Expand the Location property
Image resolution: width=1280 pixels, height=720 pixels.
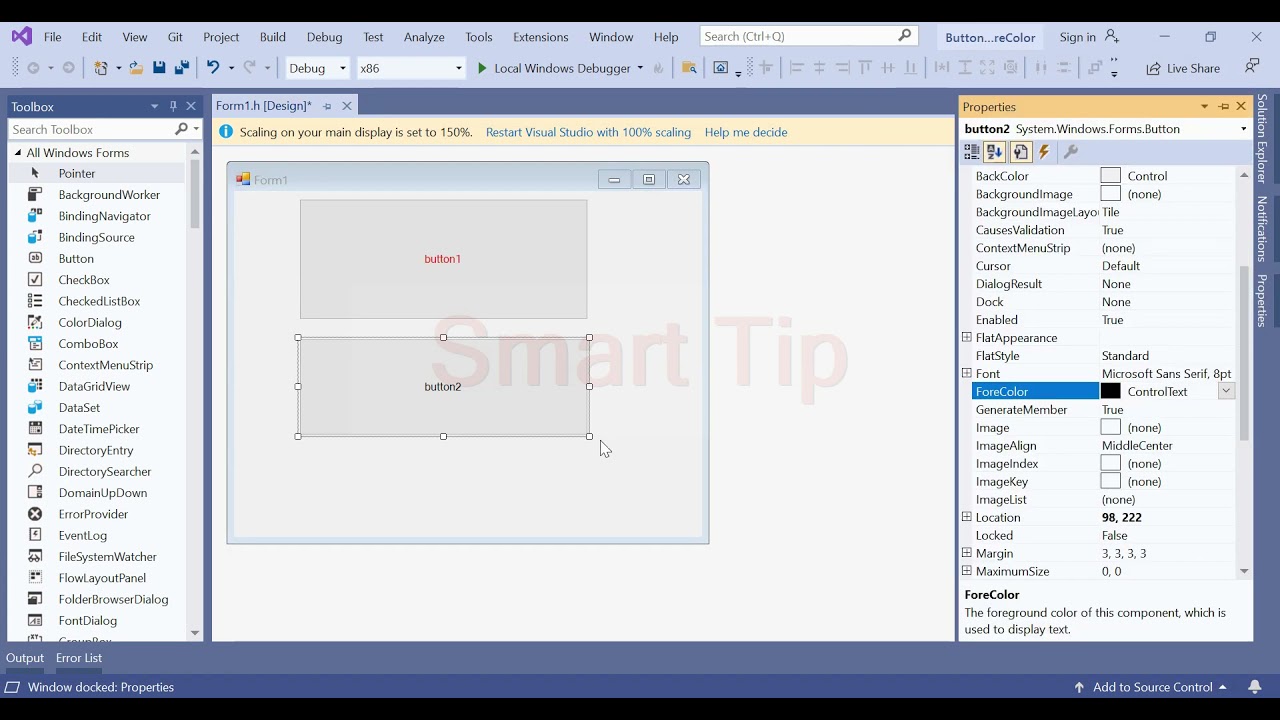pos(967,517)
